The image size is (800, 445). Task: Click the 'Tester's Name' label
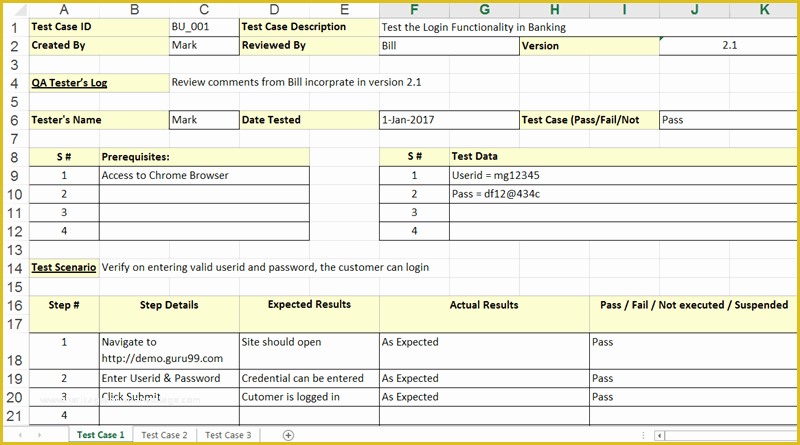point(99,120)
